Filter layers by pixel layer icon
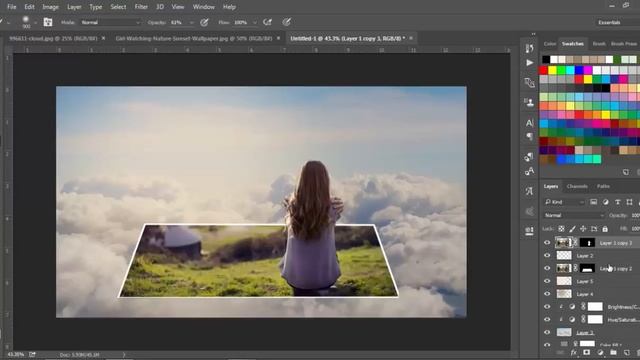 pos(593,202)
